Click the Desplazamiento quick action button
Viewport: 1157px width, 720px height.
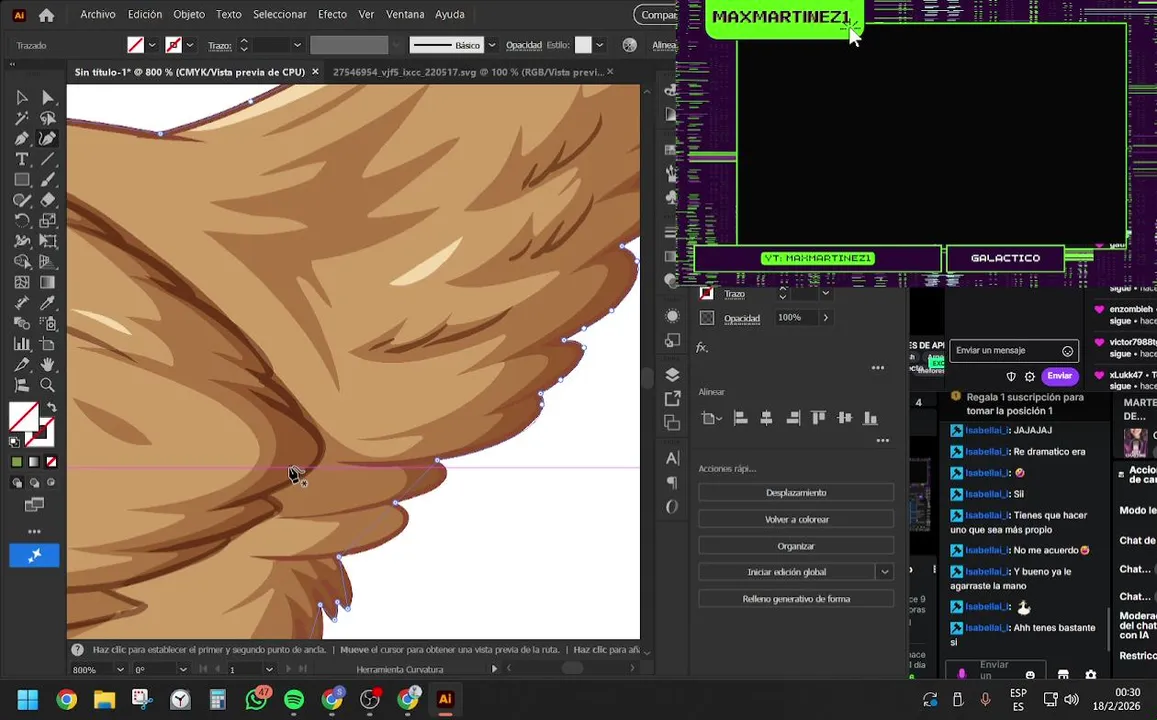[x=796, y=492]
